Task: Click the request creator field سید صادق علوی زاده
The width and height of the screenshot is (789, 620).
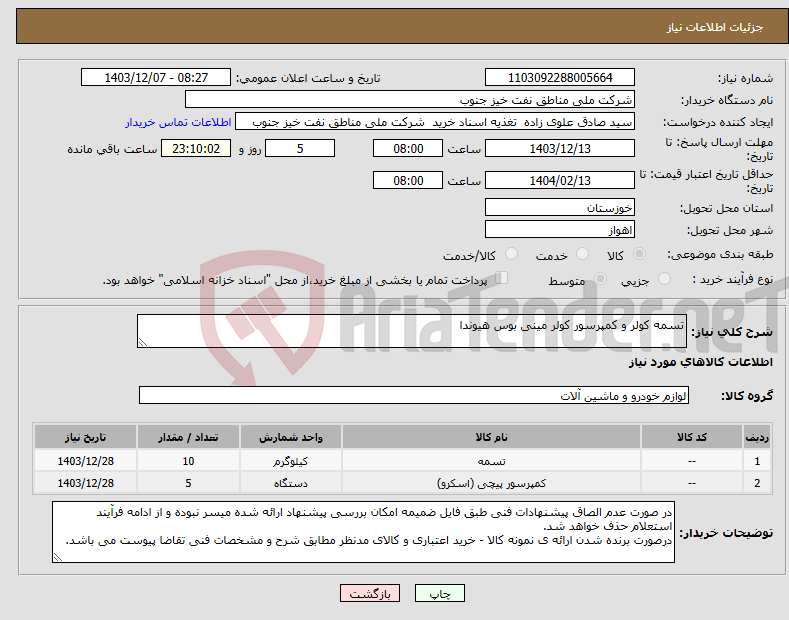Action: click(435, 122)
